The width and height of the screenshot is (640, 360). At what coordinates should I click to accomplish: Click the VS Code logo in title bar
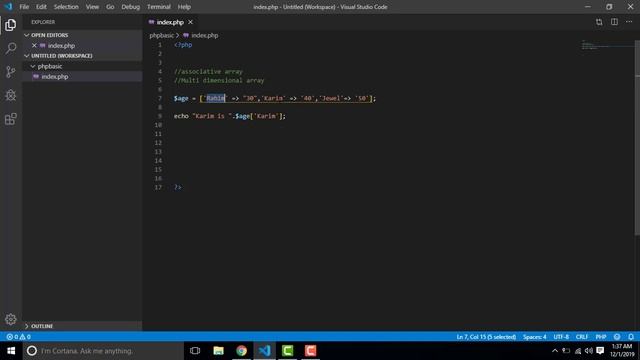click(x=9, y=7)
